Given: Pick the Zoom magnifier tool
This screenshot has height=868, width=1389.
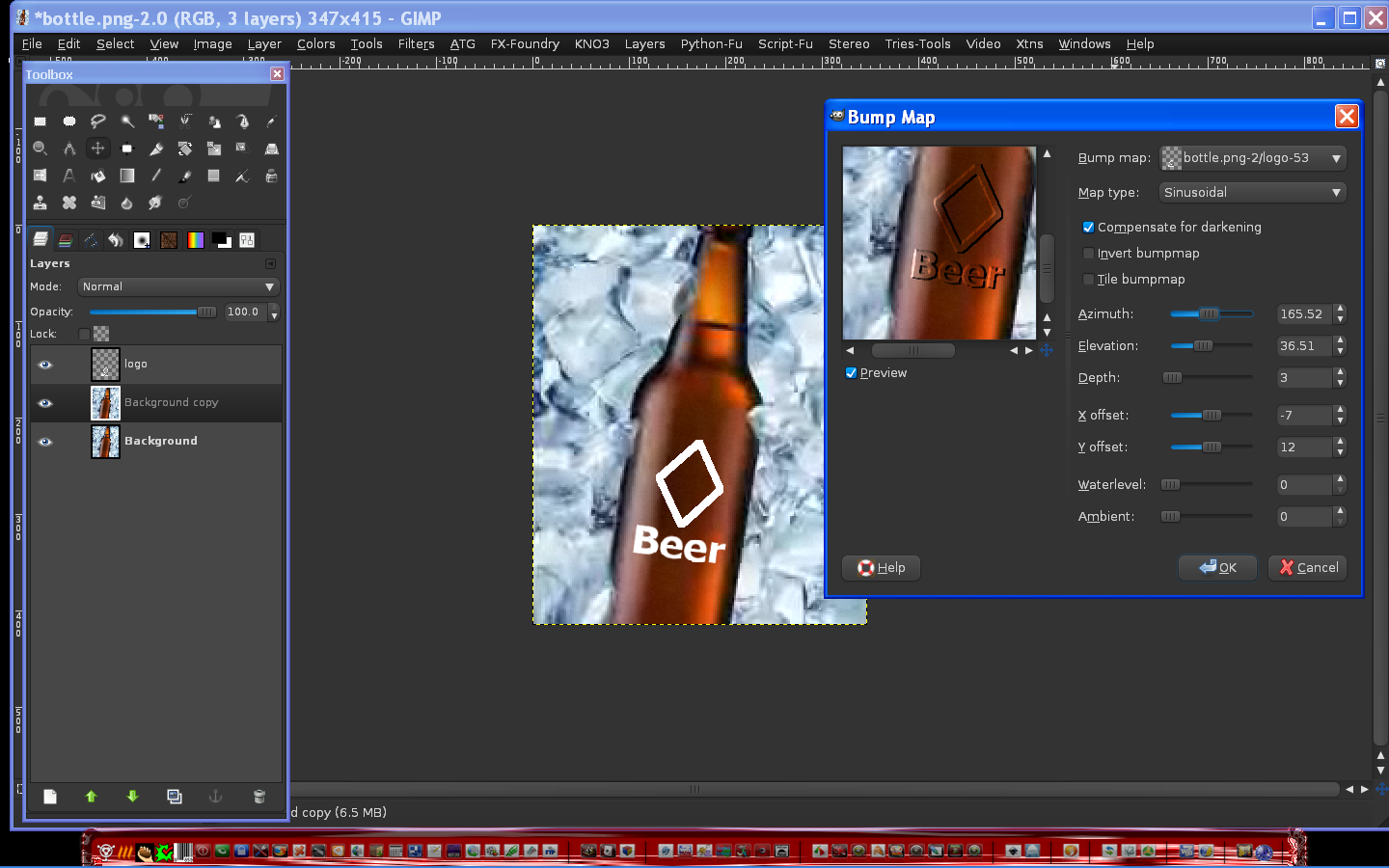Looking at the screenshot, I should coord(40,149).
